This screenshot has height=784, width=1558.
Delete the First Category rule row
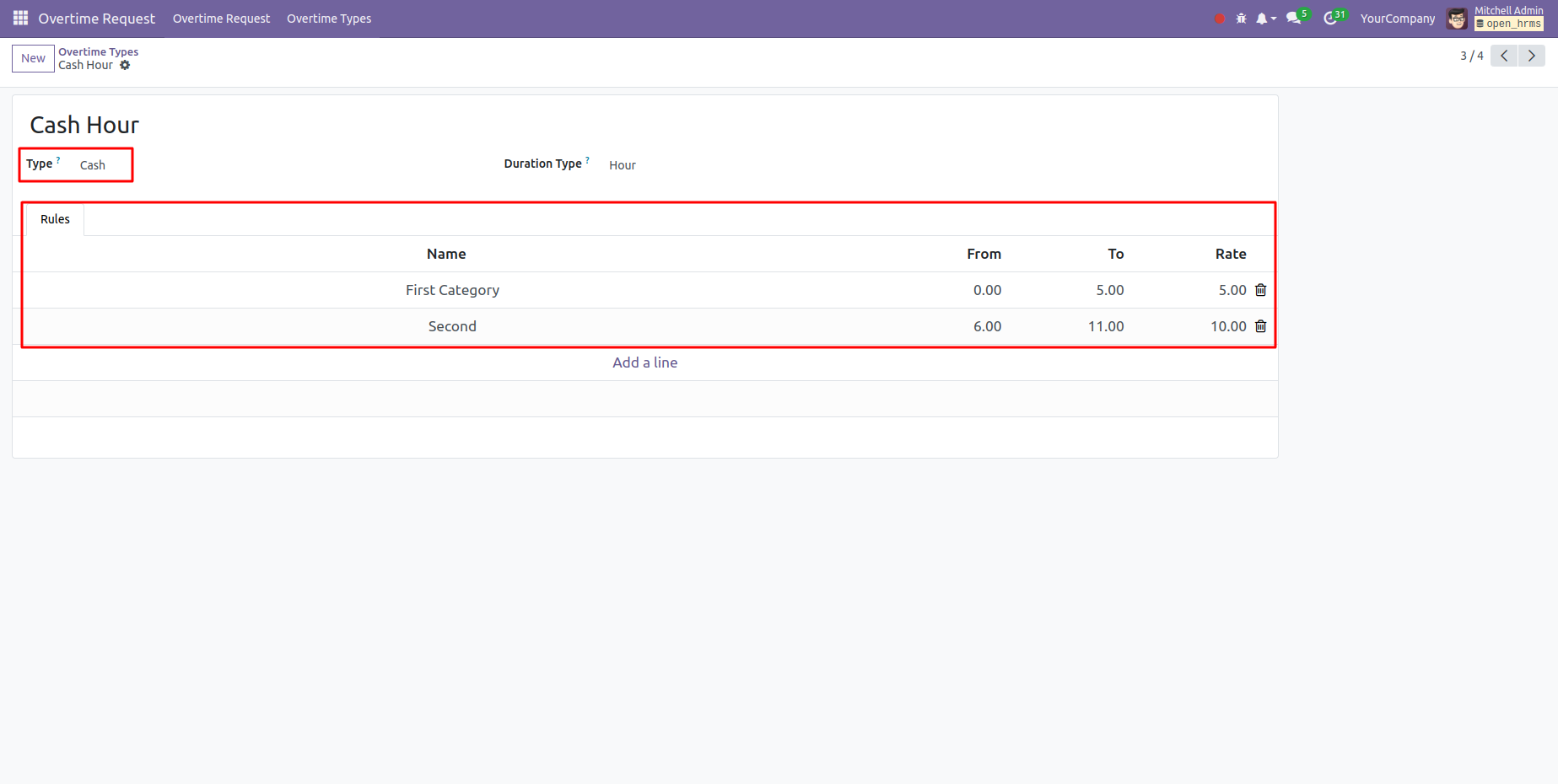click(x=1260, y=290)
